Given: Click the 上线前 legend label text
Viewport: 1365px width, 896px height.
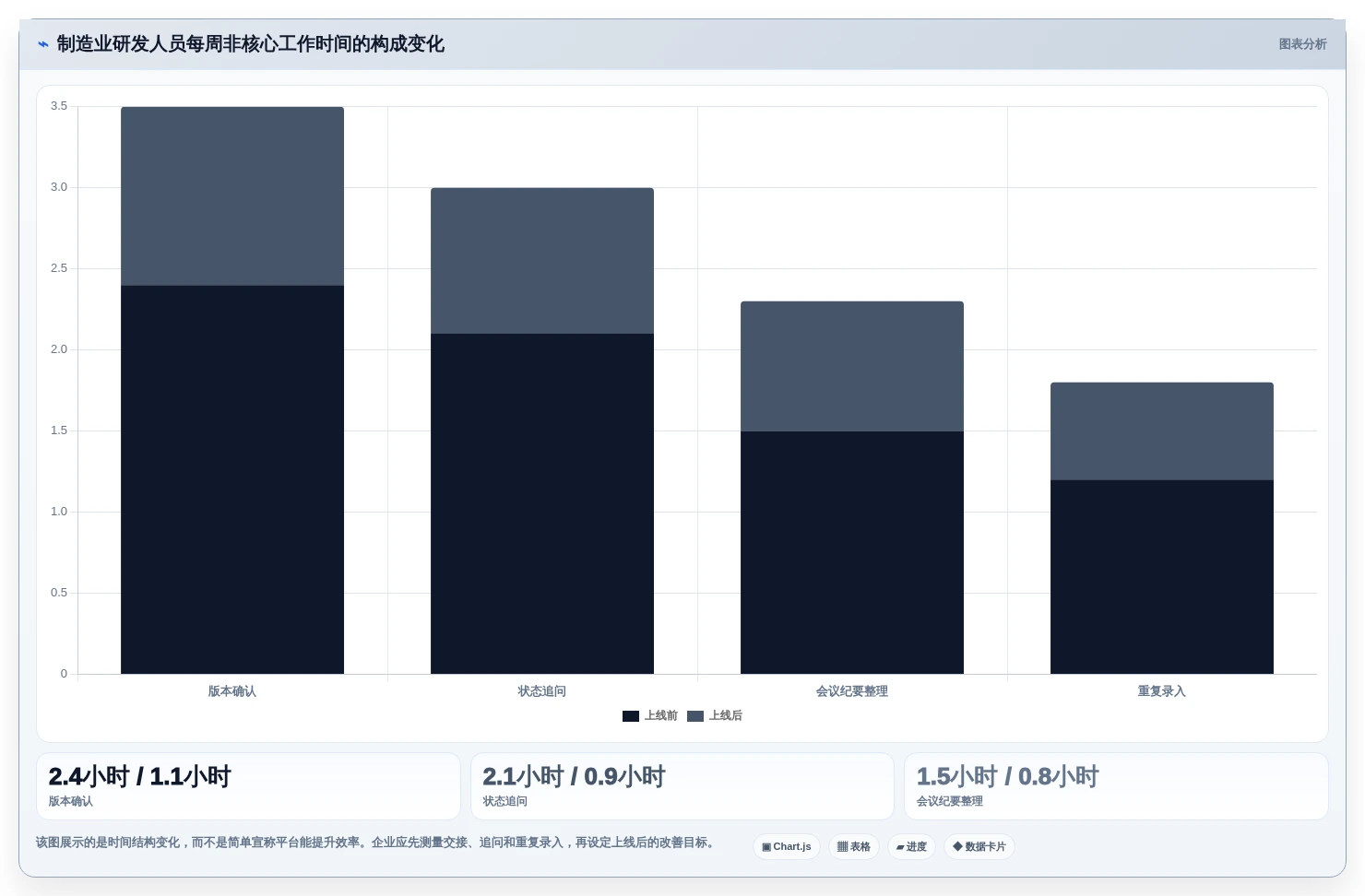Looking at the screenshot, I should coord(661,715).
